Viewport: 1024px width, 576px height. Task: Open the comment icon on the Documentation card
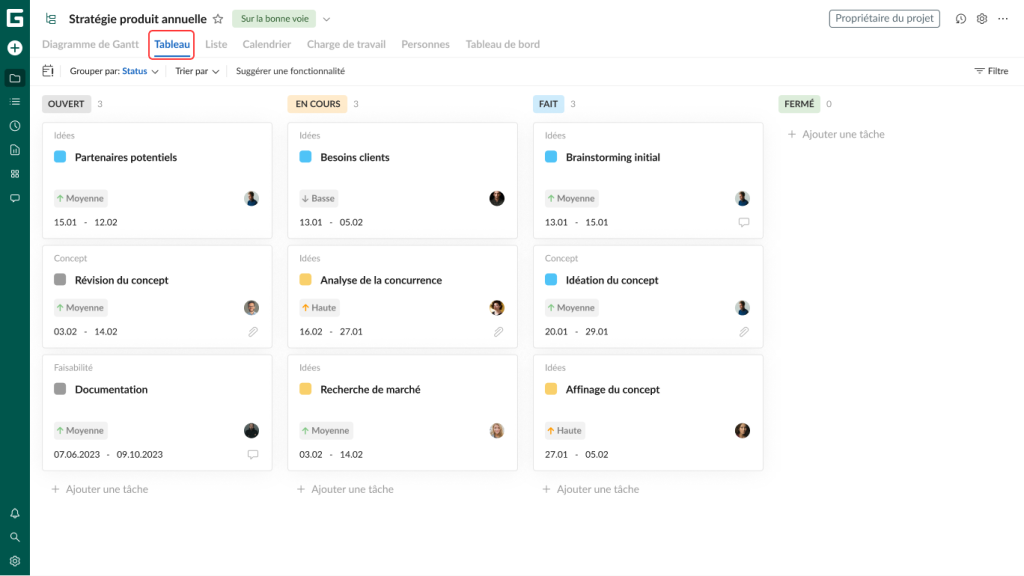253,455
